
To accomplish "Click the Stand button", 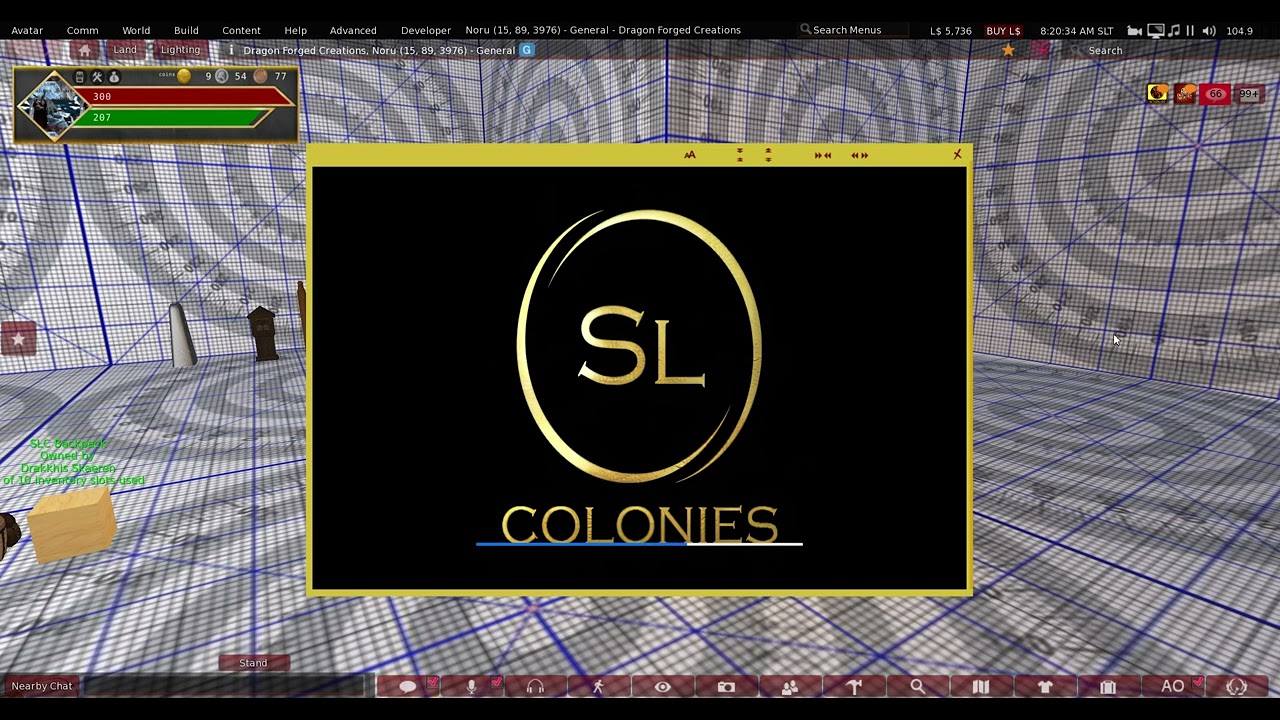I will (253, 663).
